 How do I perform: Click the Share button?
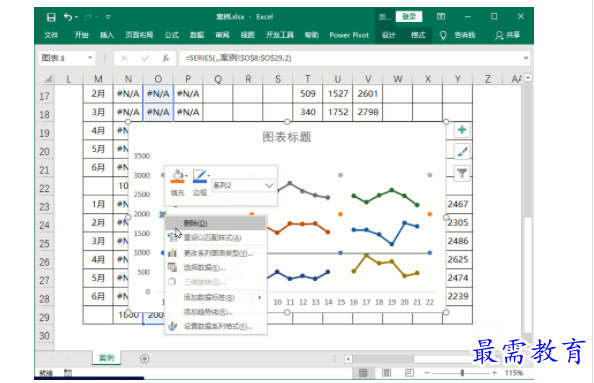click(508, 35)
